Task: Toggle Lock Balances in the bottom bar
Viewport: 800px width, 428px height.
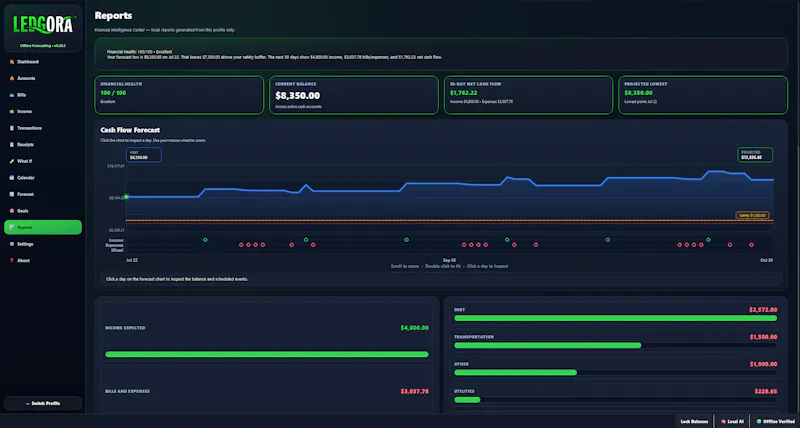Action: (694, 421)
